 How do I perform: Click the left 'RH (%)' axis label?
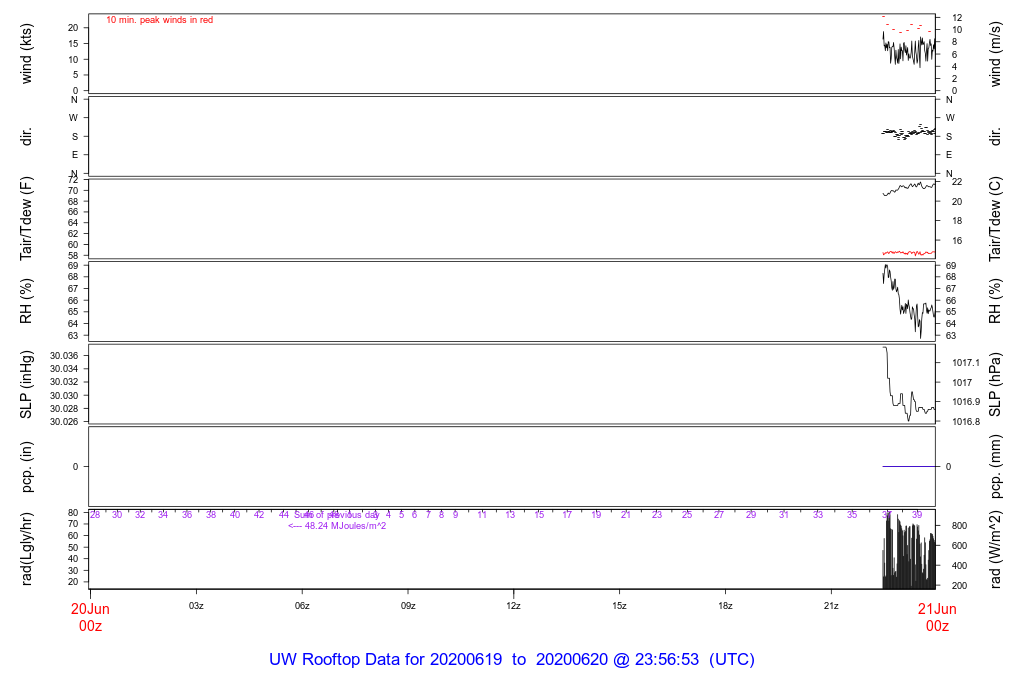26,301
